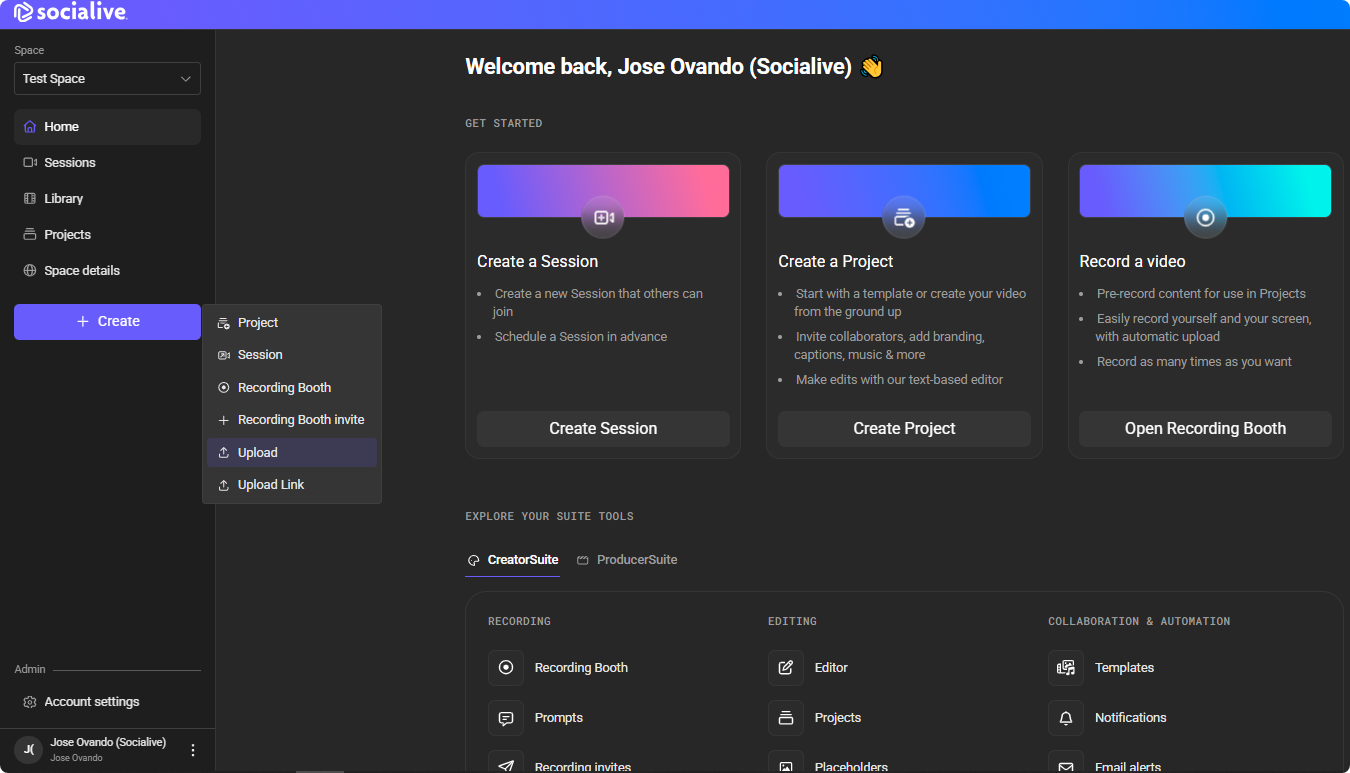
Task: Click the plus icon beside Recording Booth invite
Action: point(224,420)
